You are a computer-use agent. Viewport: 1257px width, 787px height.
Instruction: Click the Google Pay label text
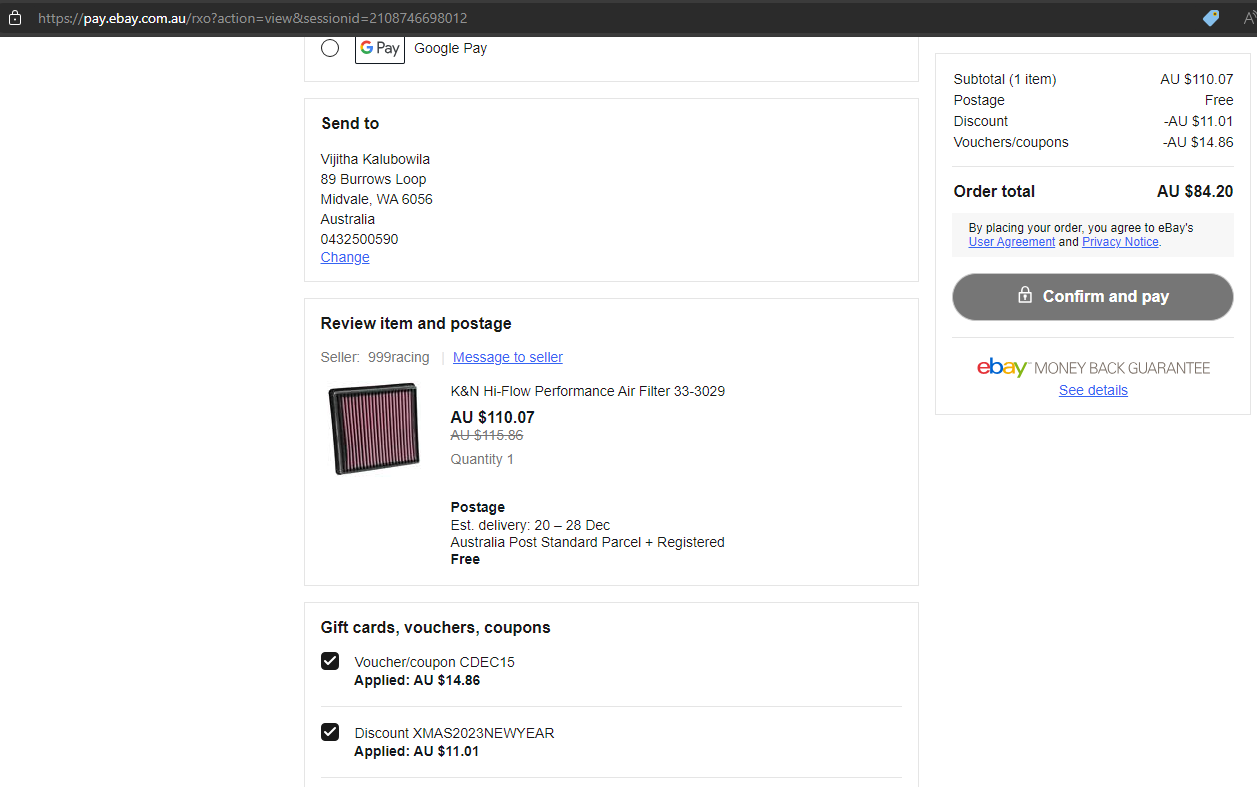[x=451, y=48]
